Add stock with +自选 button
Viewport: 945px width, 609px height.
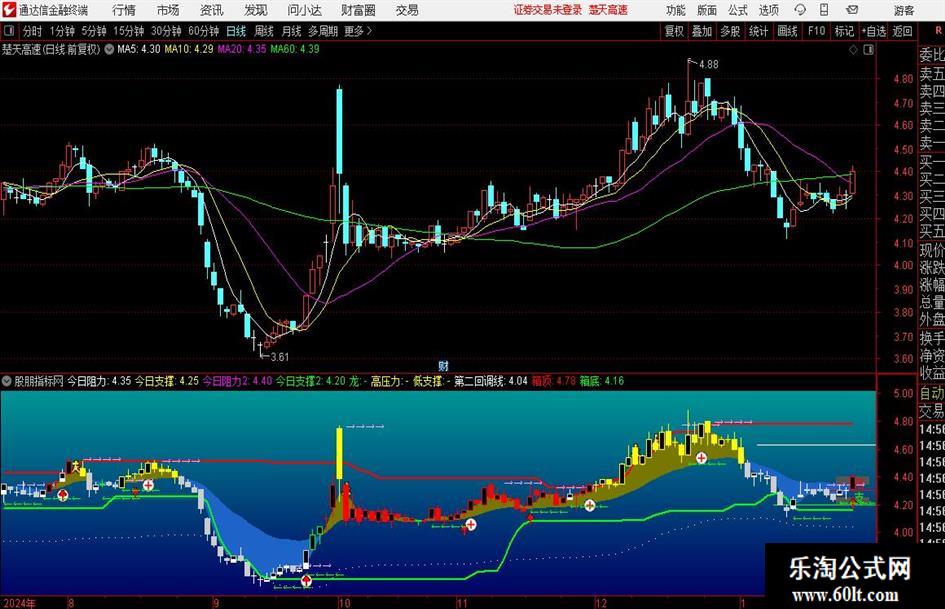click(x=873, y=31)
